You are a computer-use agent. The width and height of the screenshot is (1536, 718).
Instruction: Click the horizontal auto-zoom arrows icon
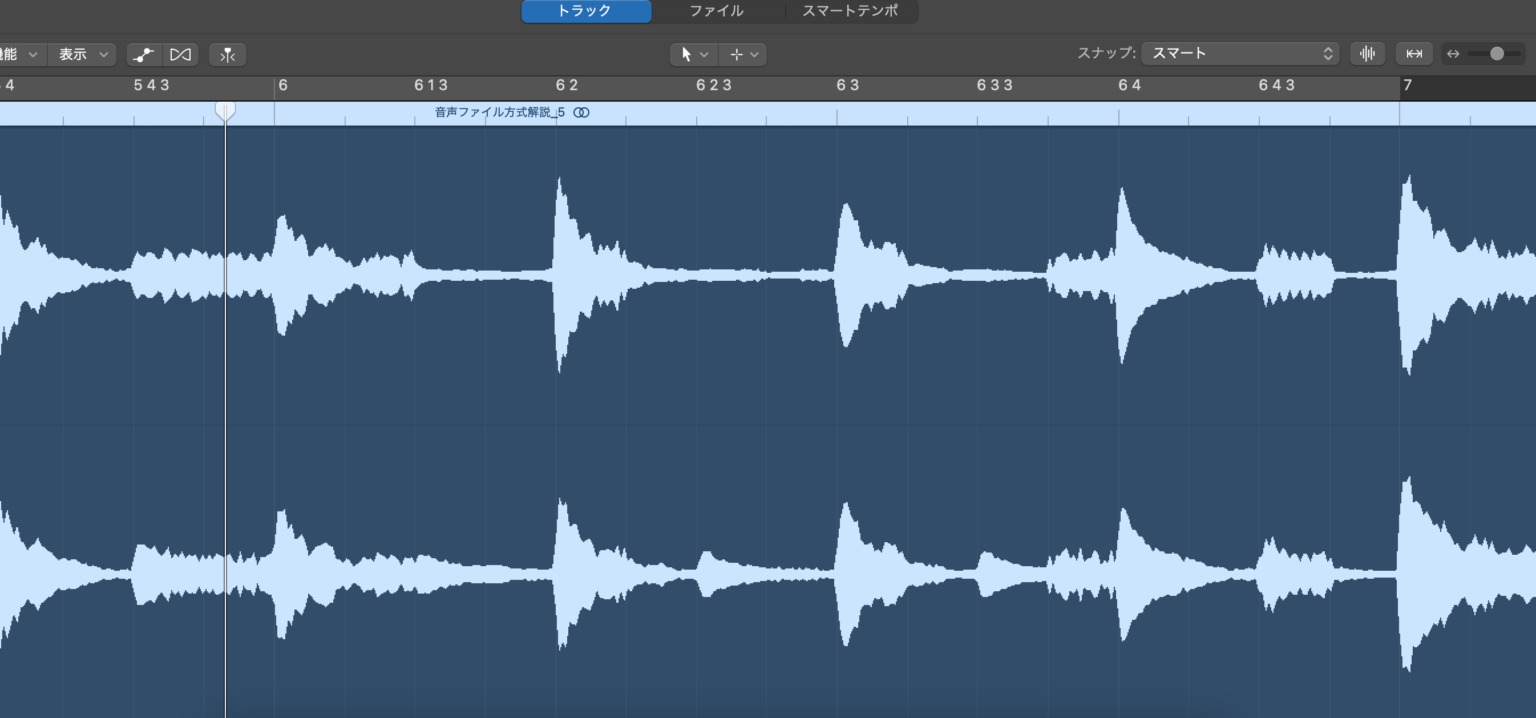pyautogui.click(x=1414, y=54)
